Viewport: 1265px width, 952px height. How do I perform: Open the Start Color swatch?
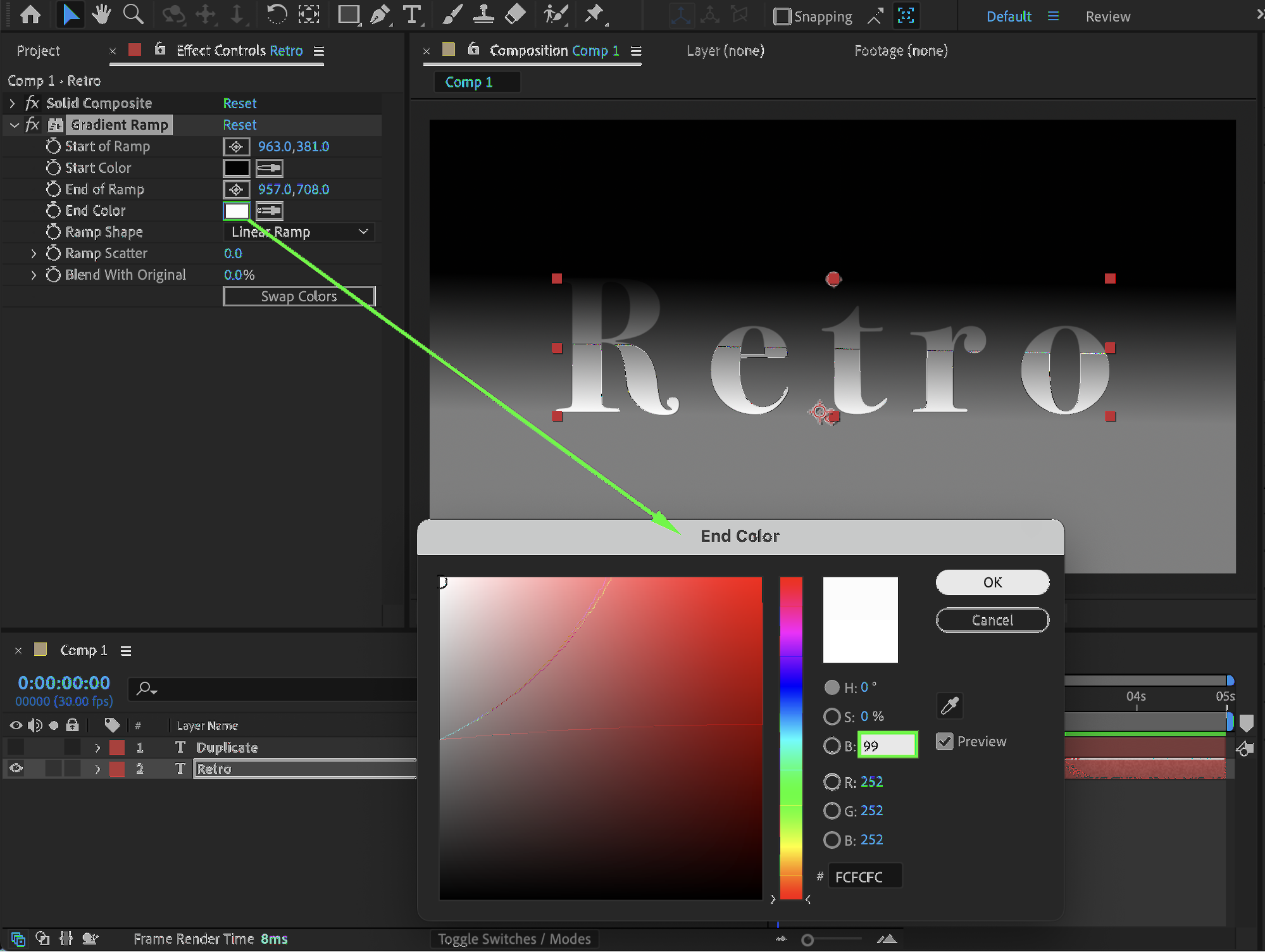pos(236,168)
